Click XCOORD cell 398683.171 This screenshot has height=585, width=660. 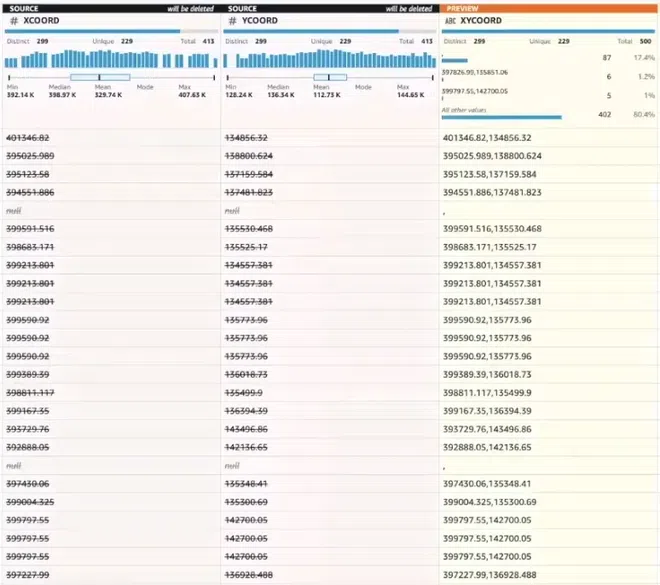[x=30, y=247]
